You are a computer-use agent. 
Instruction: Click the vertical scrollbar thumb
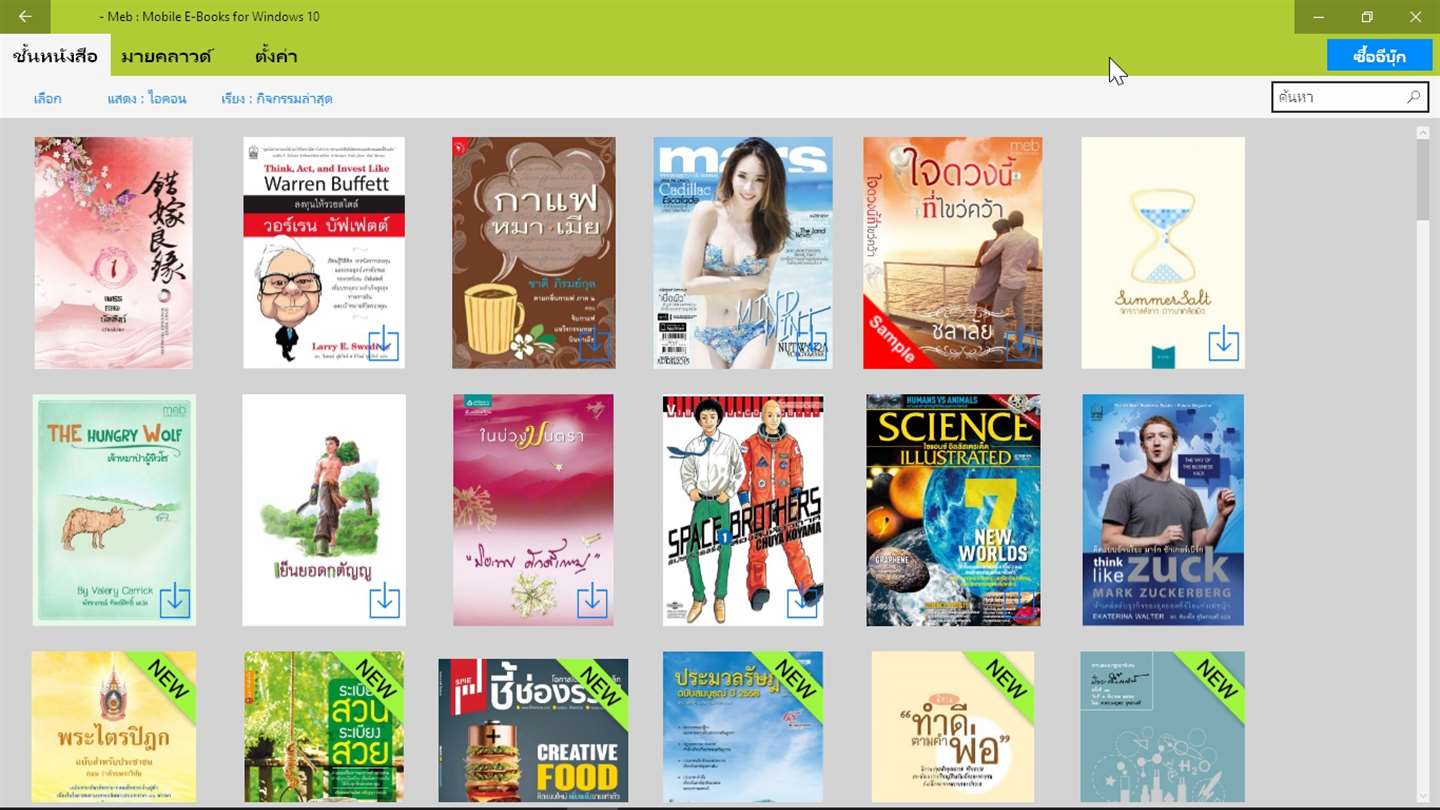pyautogui.click(x=1423, y=180)
